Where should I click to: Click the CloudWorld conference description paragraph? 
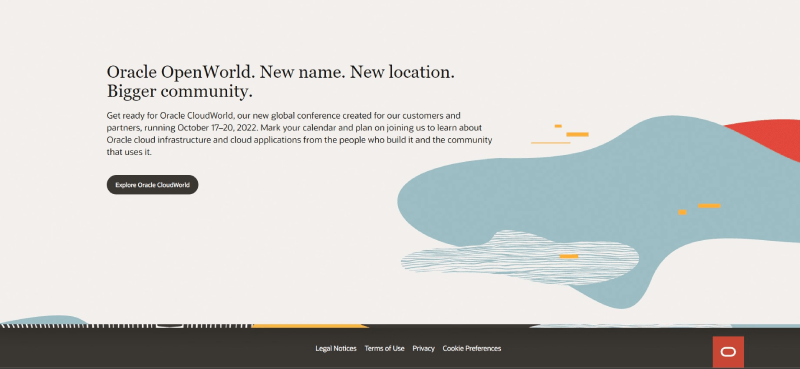[299, 134]
